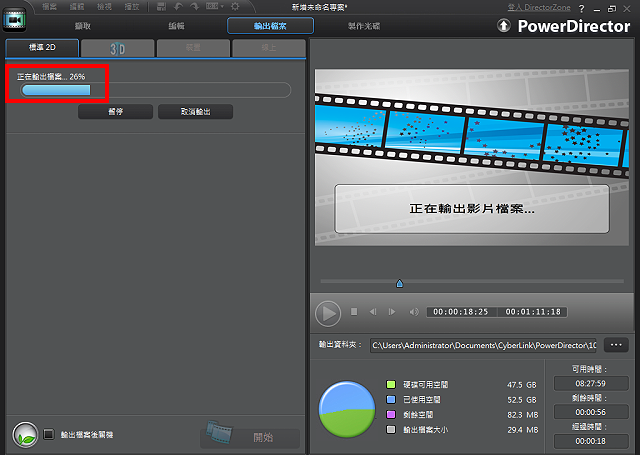Click the preview timeline slider marker
The image size is (640, 455).
click(x=400, y=283)
